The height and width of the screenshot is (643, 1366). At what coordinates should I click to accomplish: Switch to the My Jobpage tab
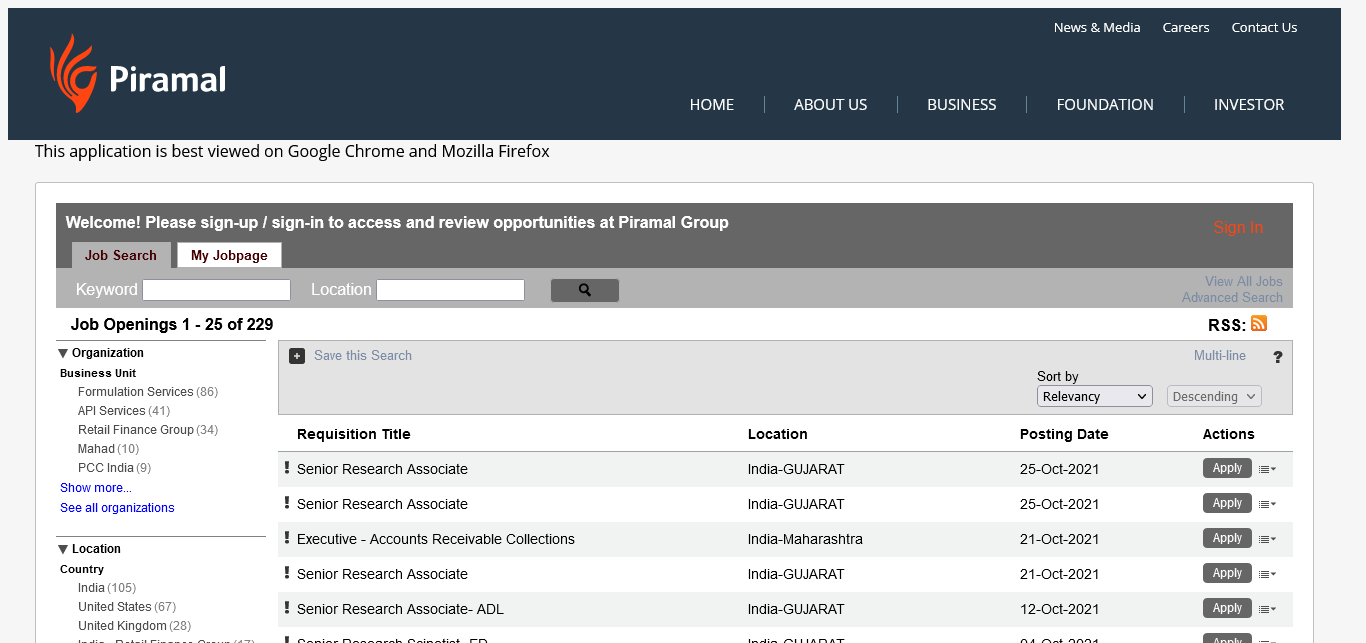tap(229, 256)
